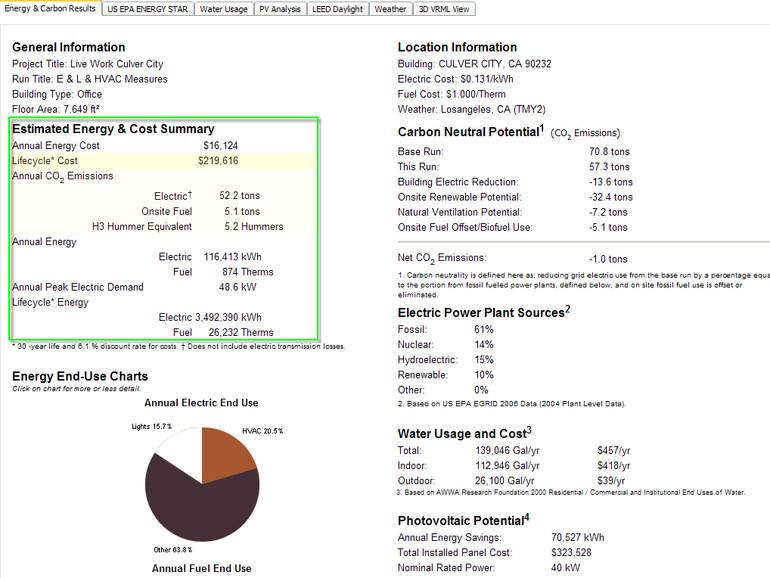The height and width of the screenshot is (578, 770).
Task: Click the Annual Fuel End Use title
Action: [x=201, y=568]
